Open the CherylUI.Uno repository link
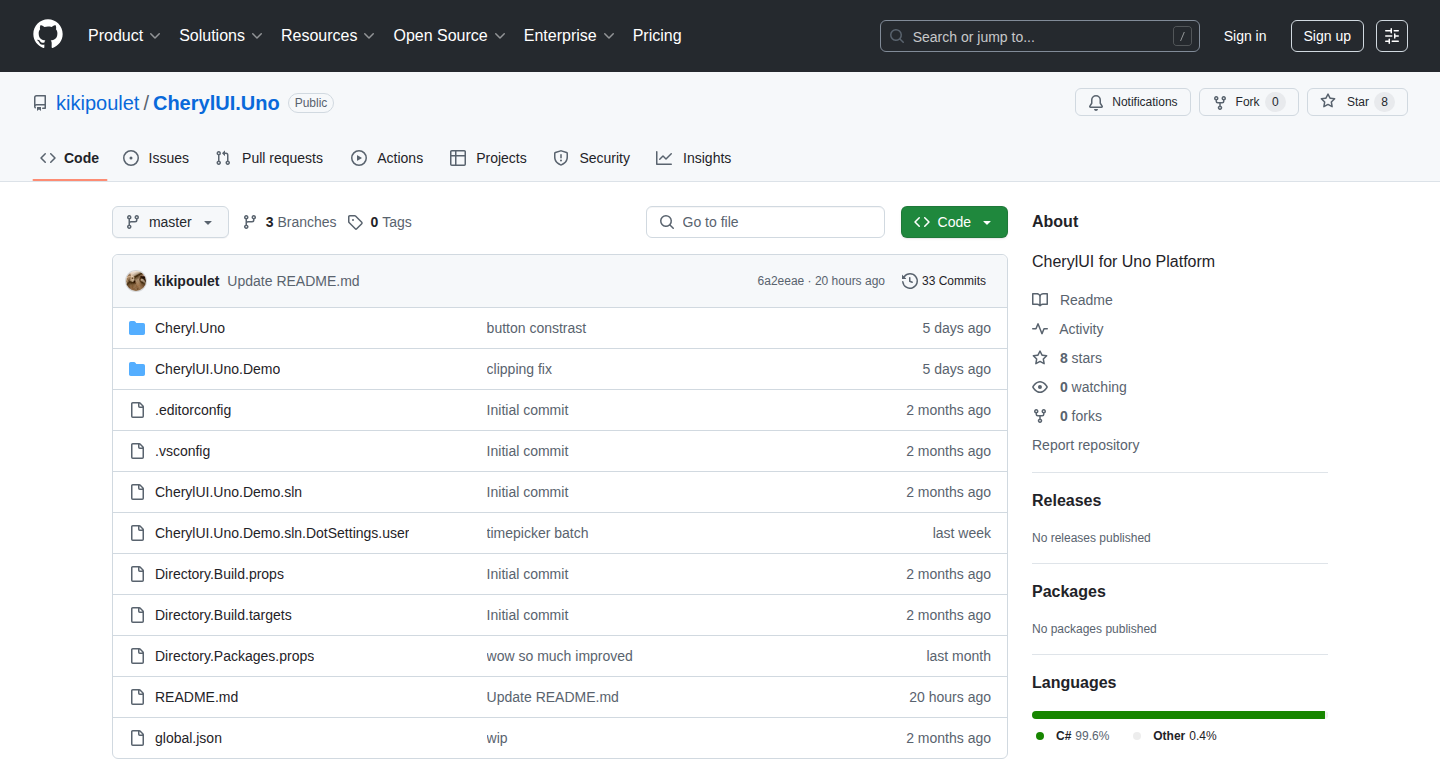This screenshot has height=761, width=1440. 216,103
